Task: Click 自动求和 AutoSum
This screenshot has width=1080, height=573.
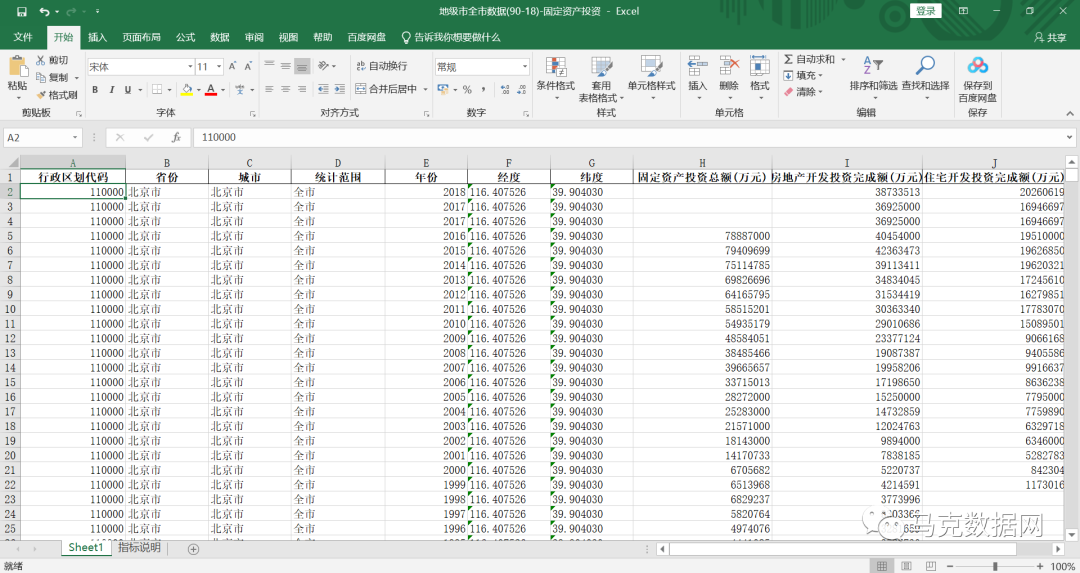Action: (809, 60)
